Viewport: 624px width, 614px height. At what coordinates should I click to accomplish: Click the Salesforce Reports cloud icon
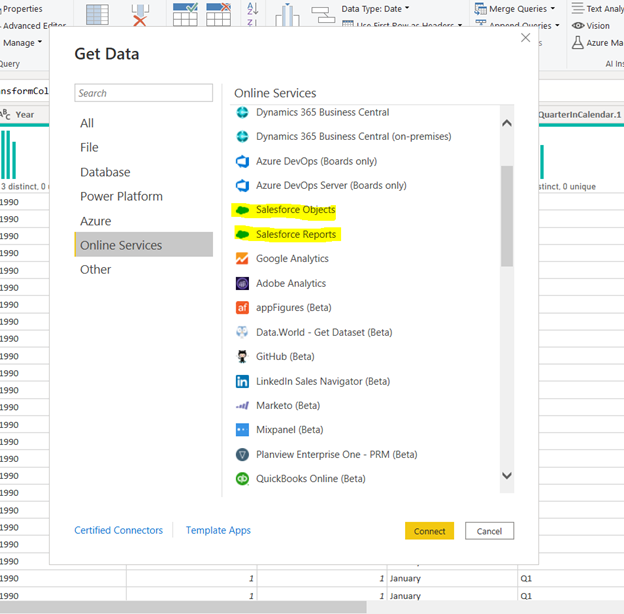click(241, 235)
